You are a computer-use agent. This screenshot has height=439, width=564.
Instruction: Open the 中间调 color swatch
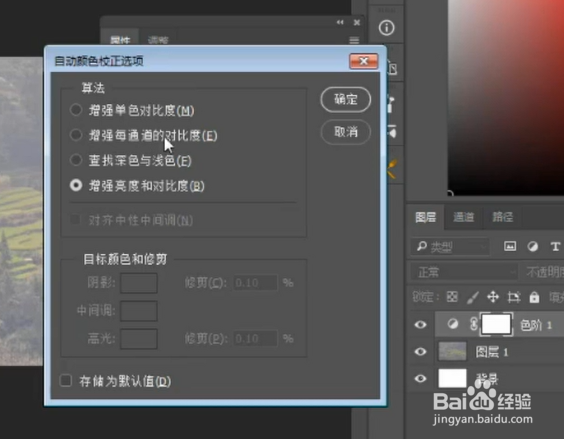(x=138, y=311)
